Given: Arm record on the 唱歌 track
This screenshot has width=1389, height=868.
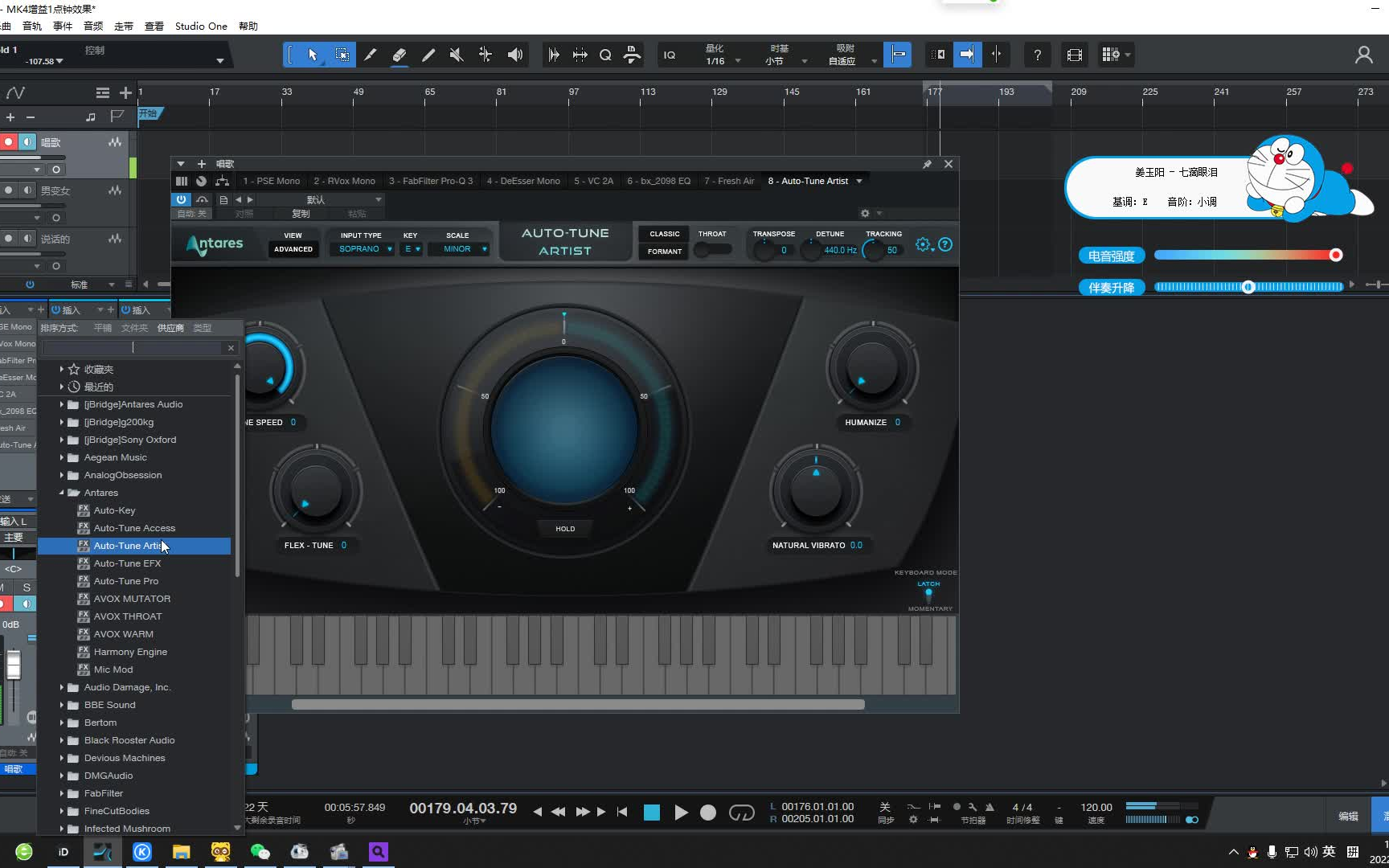Looking at the screenshot, I should (x=8, y=142).
